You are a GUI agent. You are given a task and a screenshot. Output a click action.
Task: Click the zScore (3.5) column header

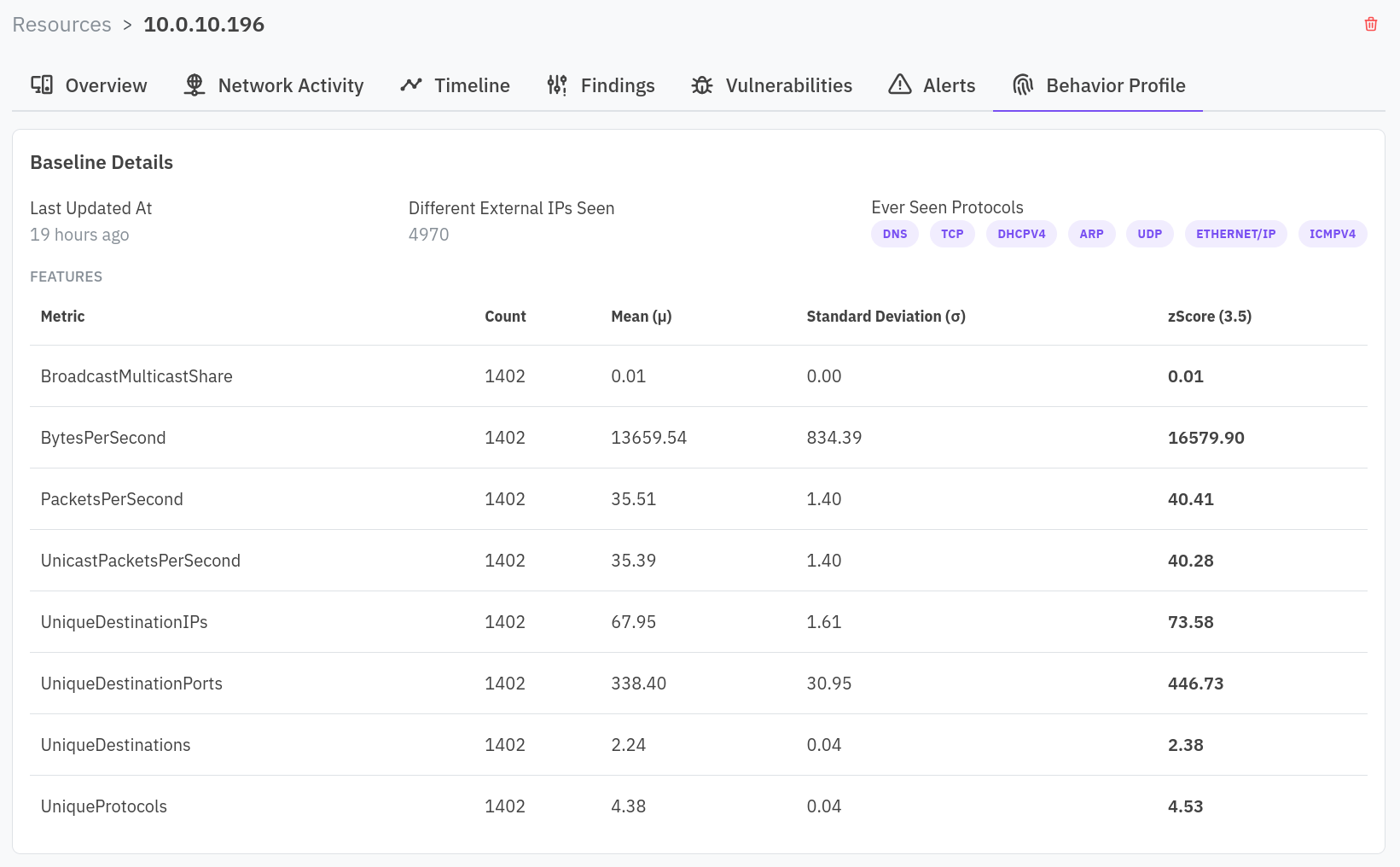pyautogui.click(x=1210, y=317)
